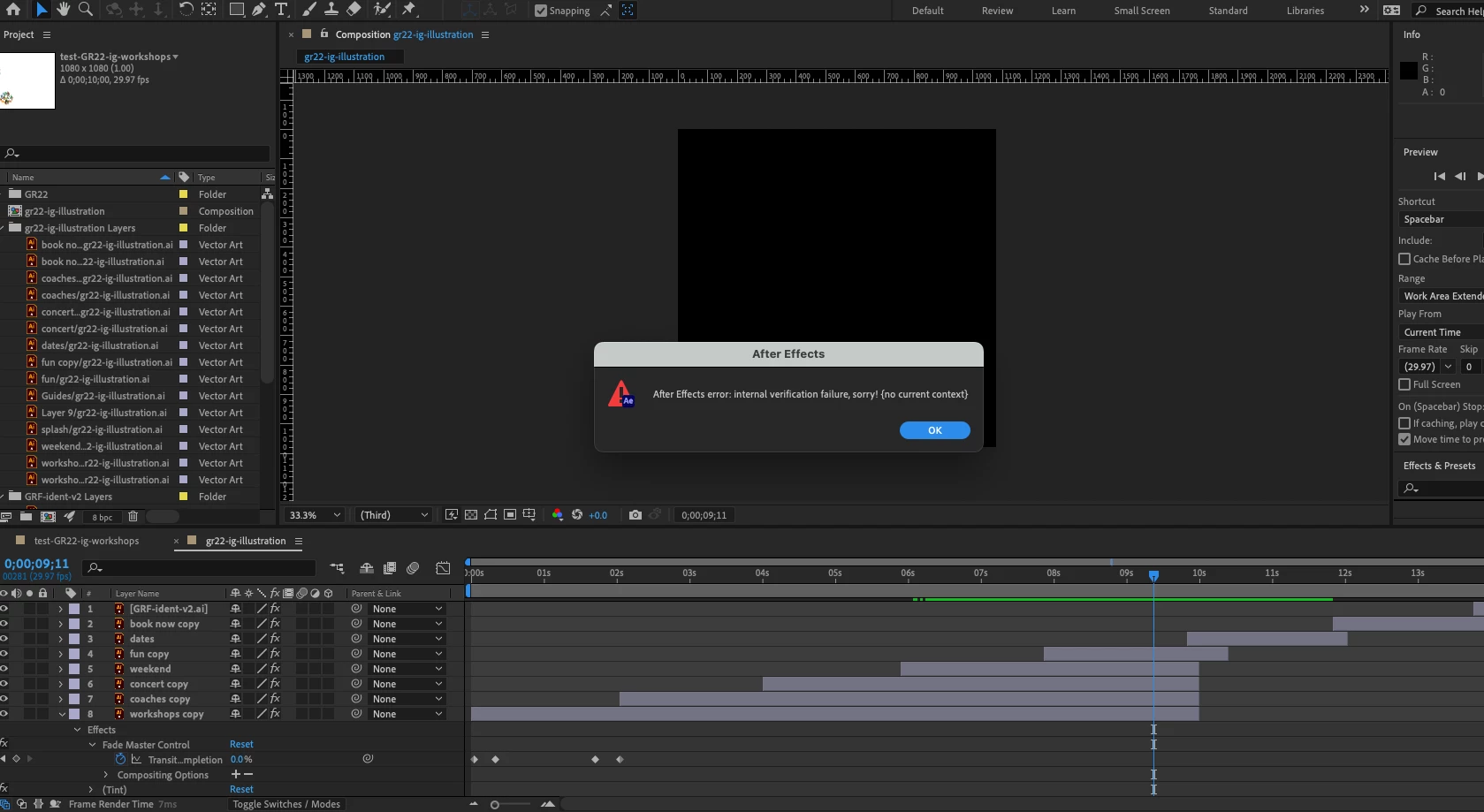
Task: Select the Rectangle shape tool
Action: pos(237,10)
